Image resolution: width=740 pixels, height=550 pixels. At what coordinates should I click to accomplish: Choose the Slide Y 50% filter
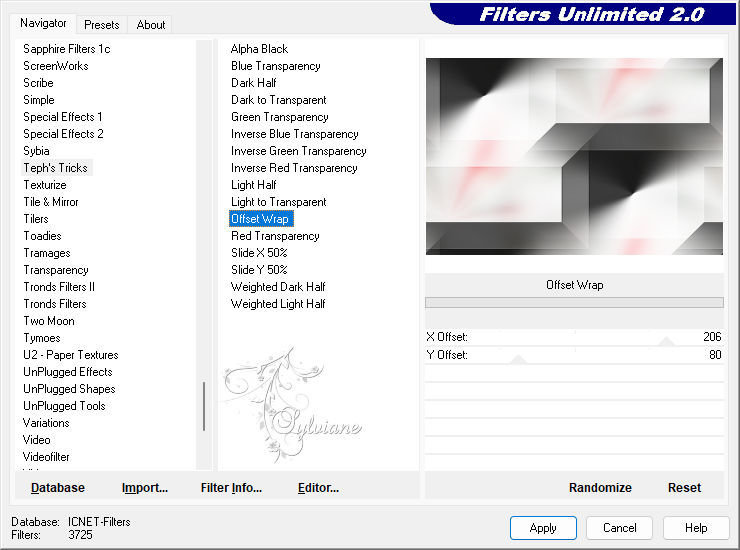pyautogui.click(x=259, y=270)
